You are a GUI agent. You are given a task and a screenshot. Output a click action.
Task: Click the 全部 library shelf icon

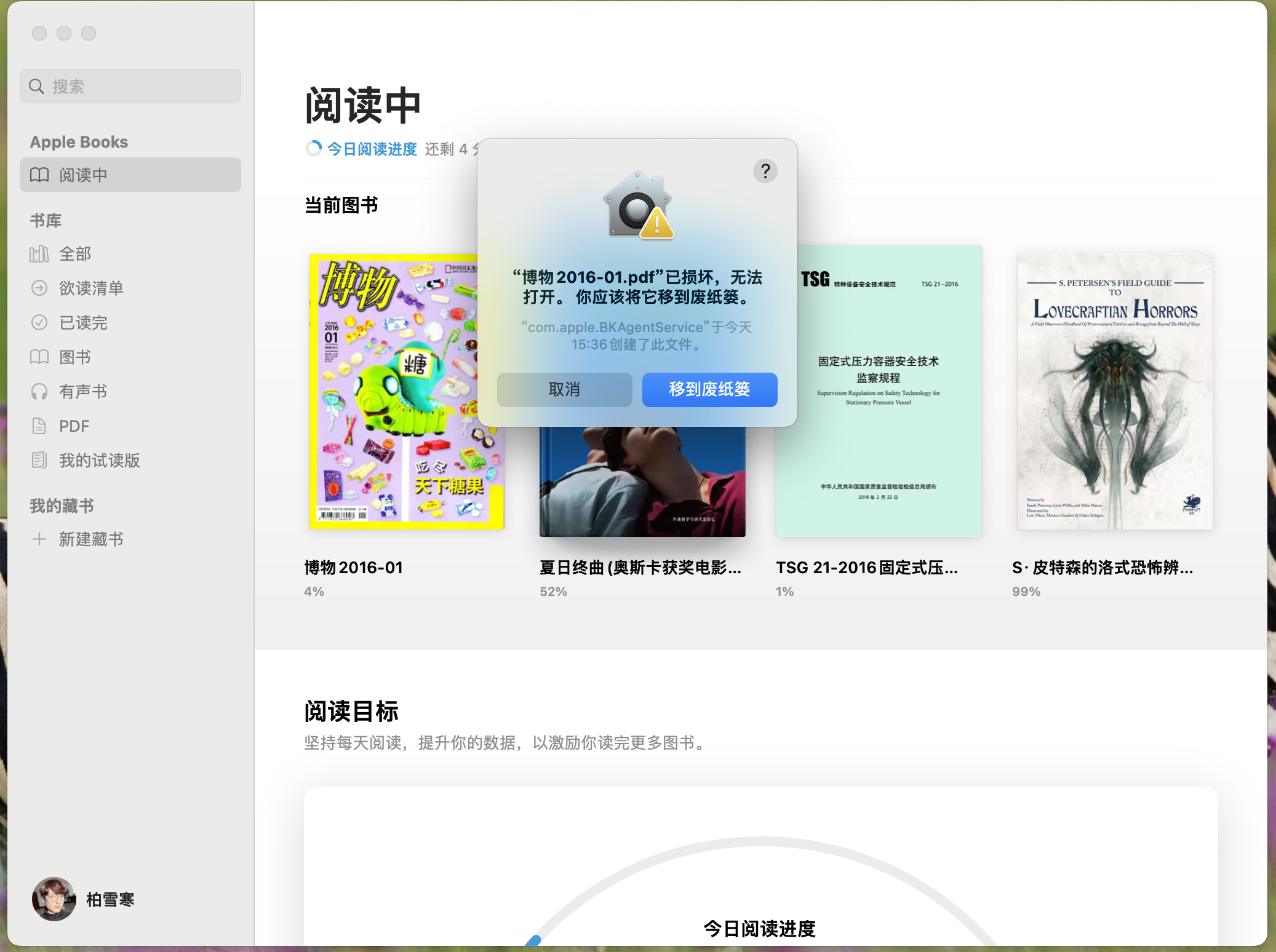click(39, 254)
